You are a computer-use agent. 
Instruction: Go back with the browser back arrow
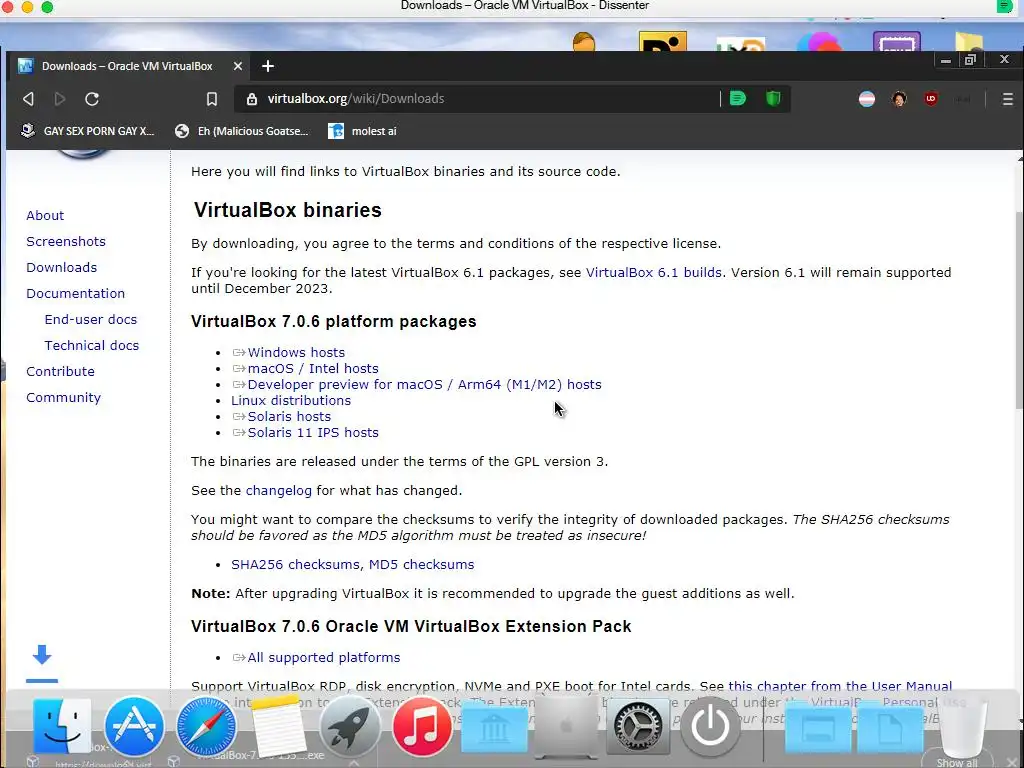[28, 99]
